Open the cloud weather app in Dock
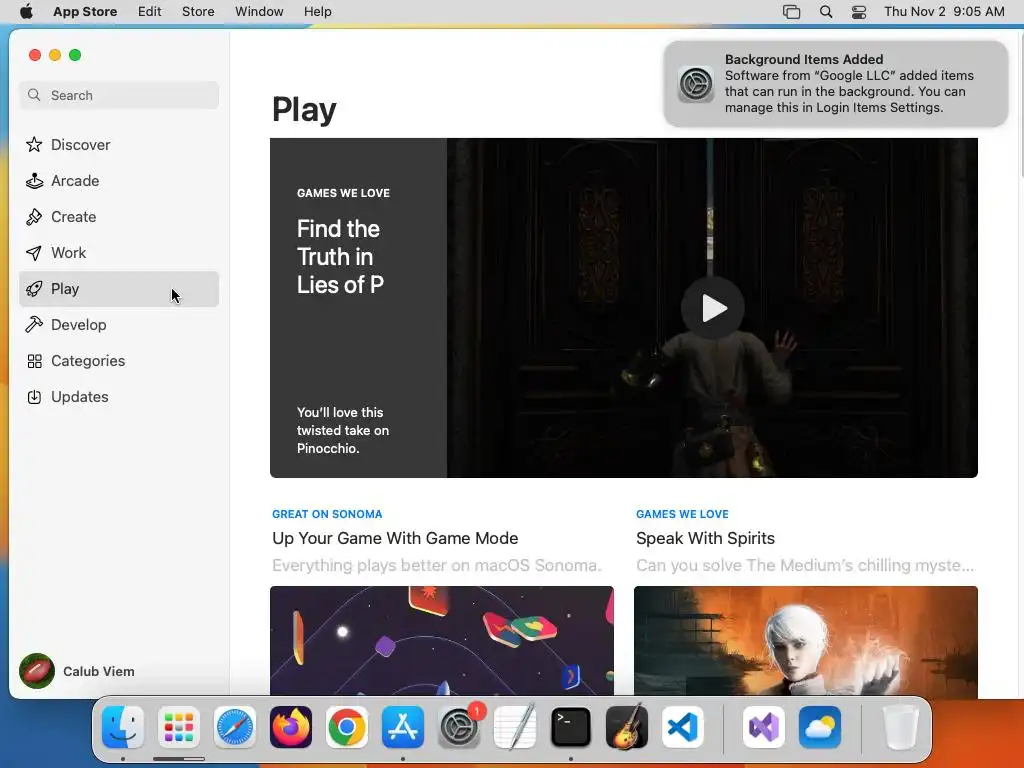 (820, 727)
